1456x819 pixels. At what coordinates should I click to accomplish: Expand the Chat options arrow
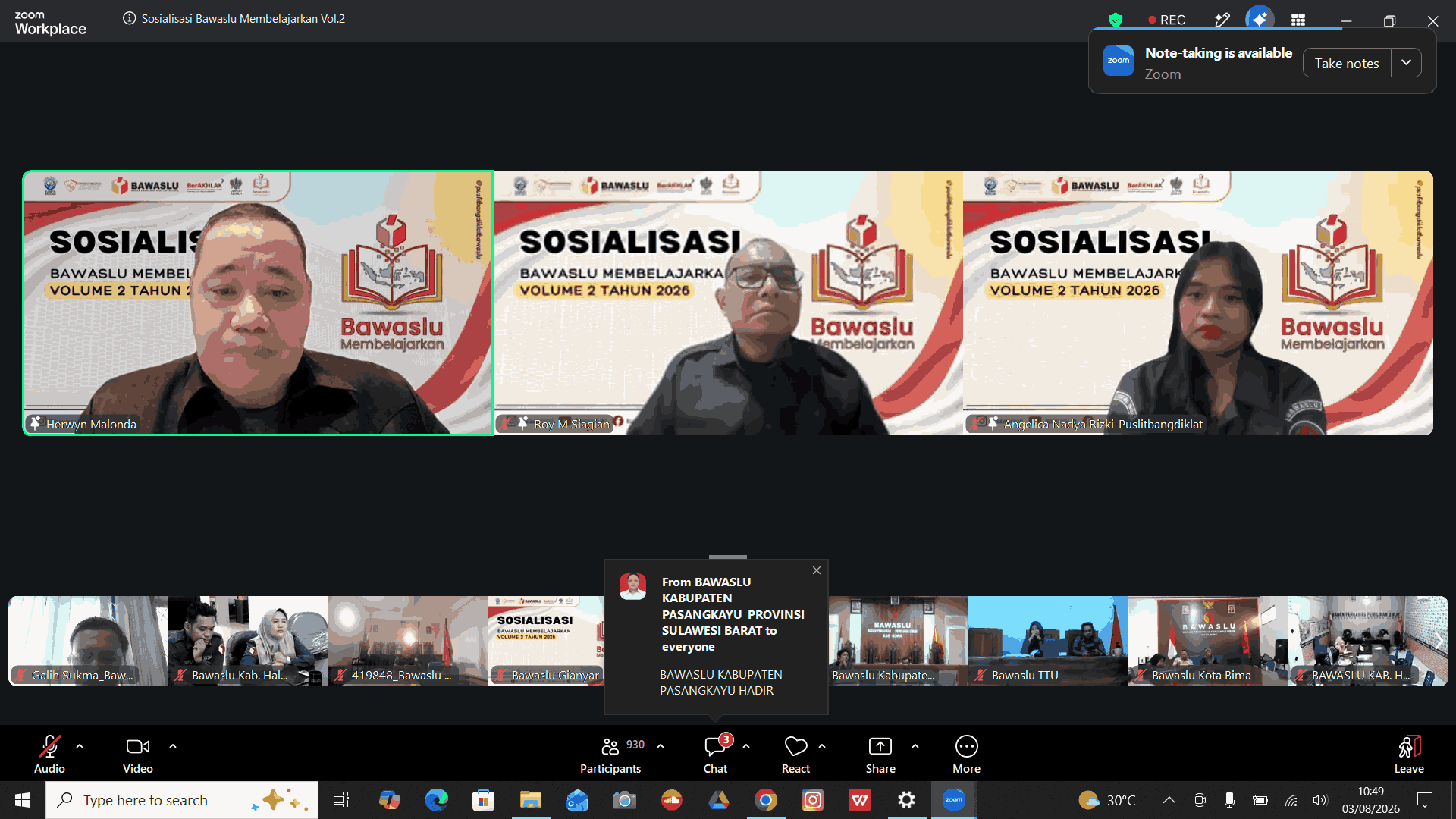coord(746,746)
